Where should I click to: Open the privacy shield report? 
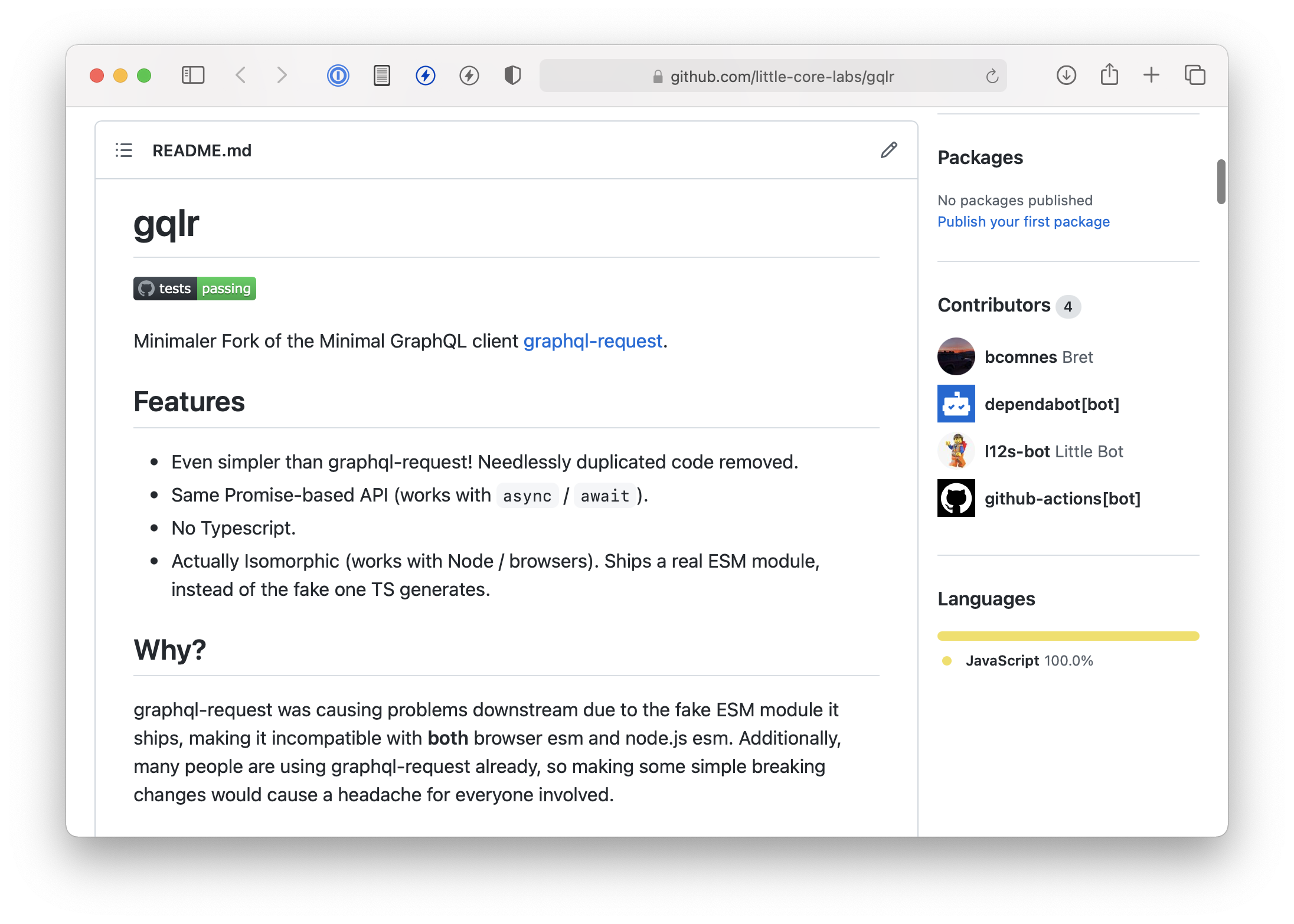tap(512, 76)
